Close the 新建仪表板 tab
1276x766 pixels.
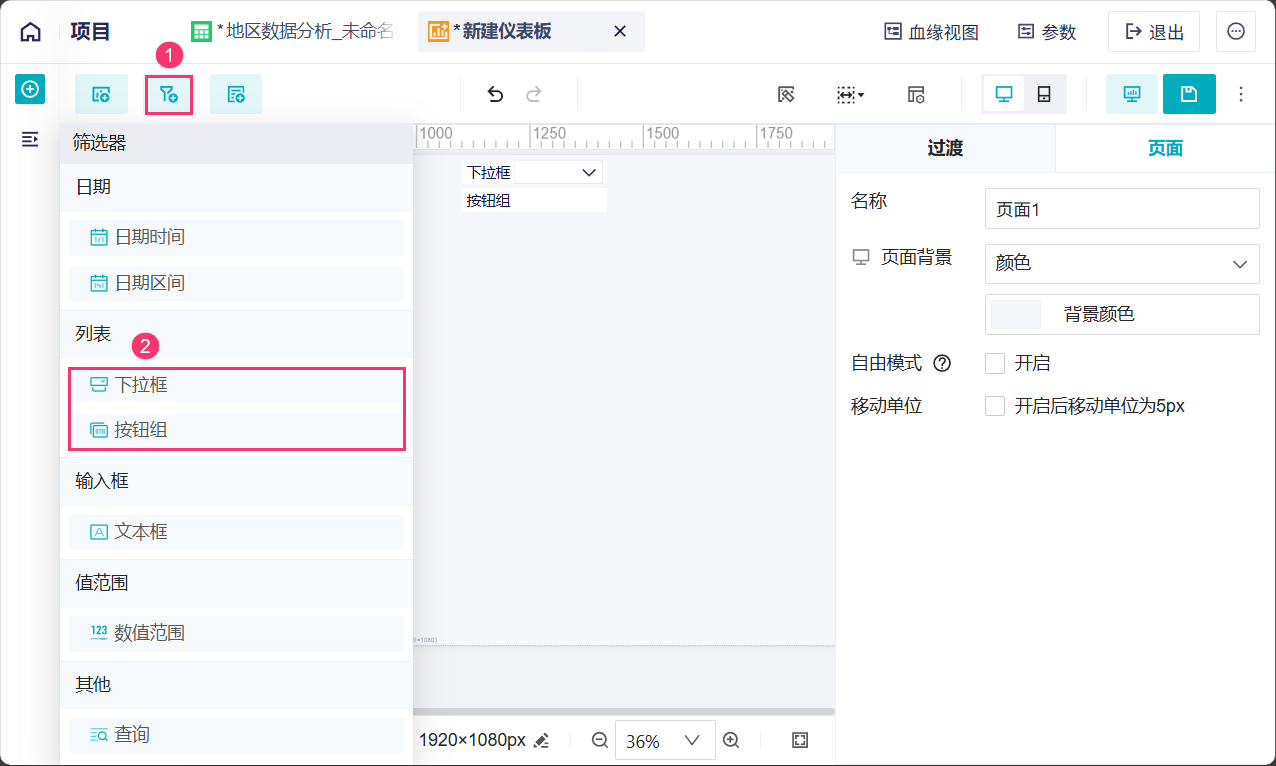[620, 32]
